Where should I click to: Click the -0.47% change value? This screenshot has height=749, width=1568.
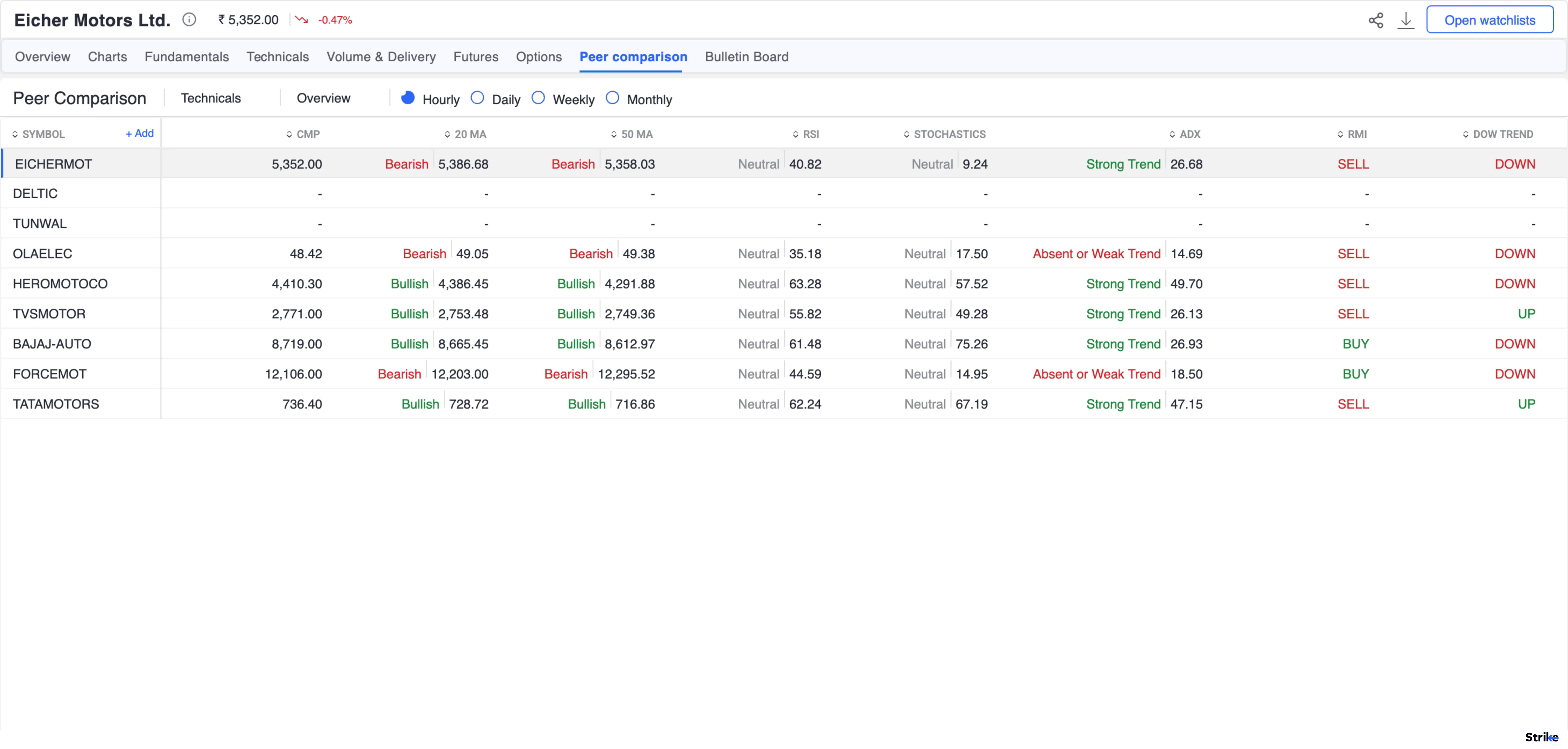pos(335,20)
